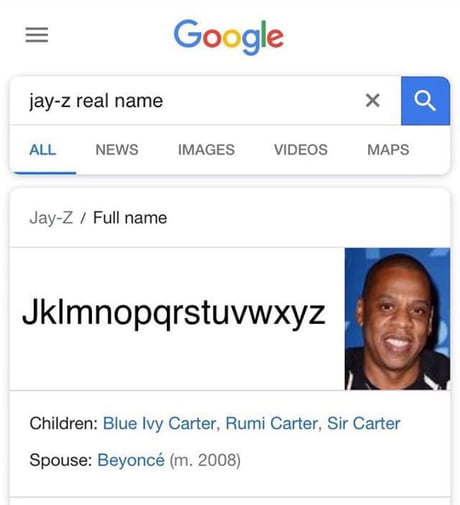Click the Children label
460x505 pixels.
pyautogui.click(x=63, y=424)
